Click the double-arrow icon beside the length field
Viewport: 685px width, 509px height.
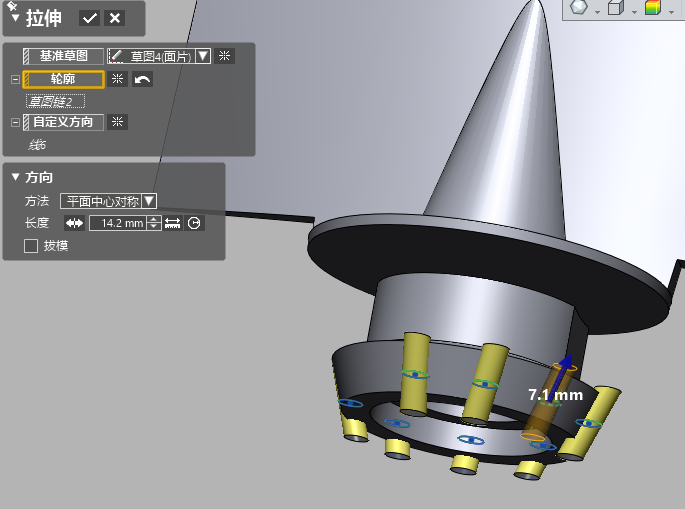[x=75, y=223]
